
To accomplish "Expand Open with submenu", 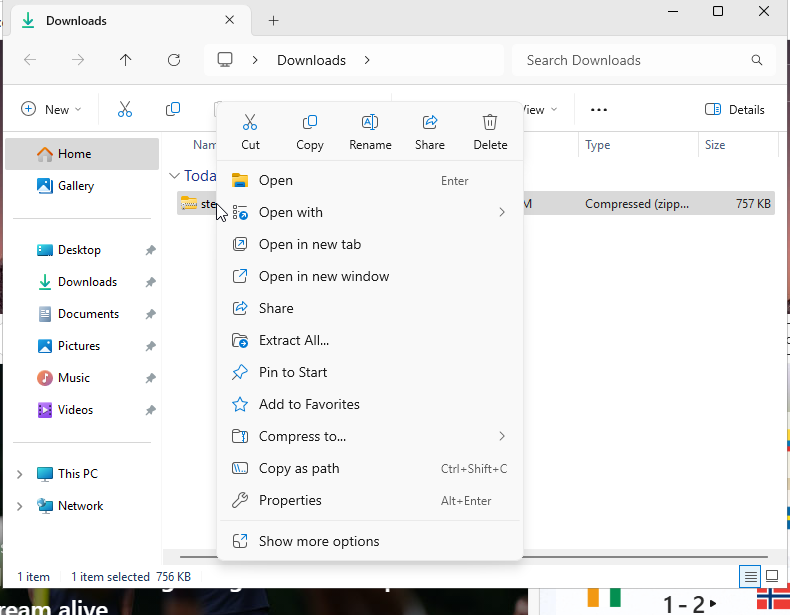I will [370, 212].
